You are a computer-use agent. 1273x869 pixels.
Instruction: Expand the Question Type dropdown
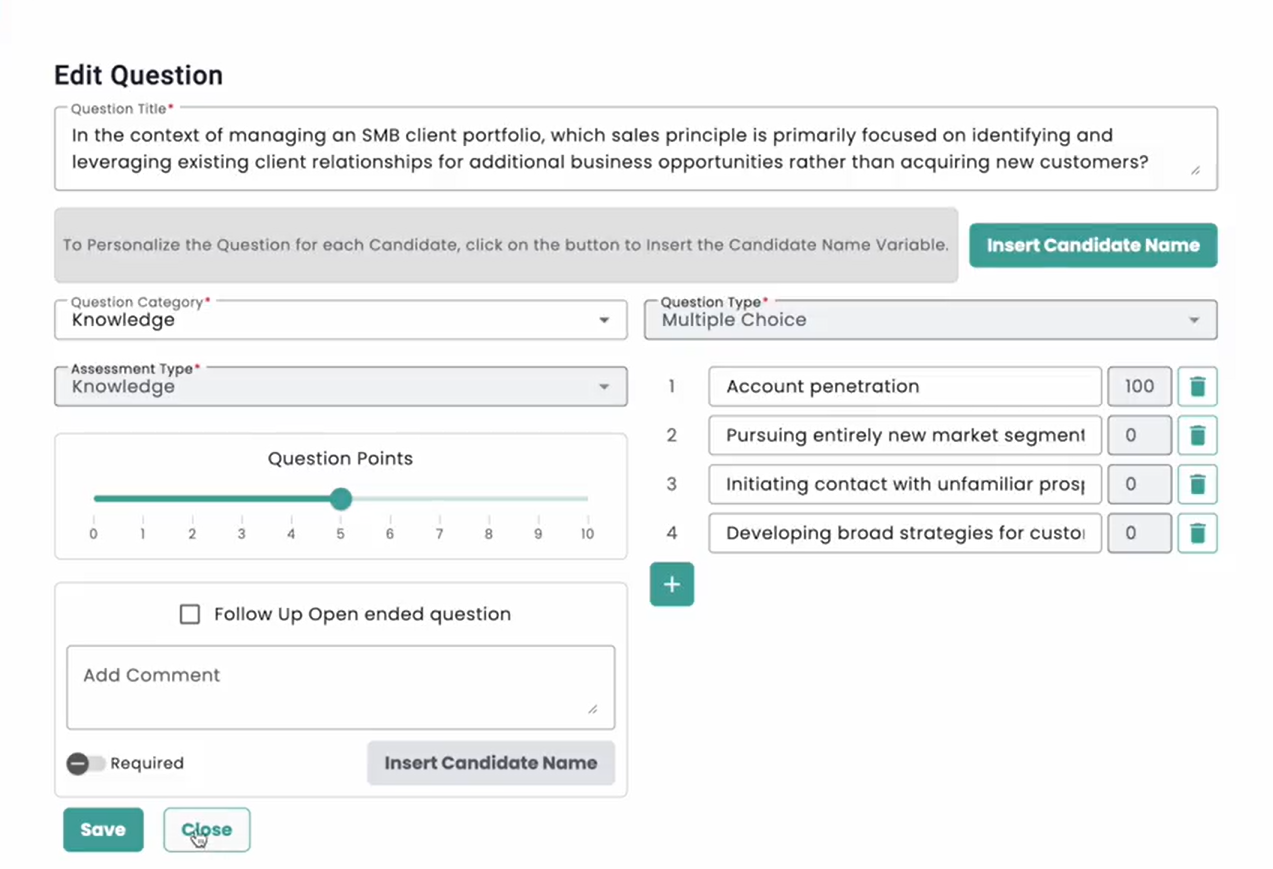(930, 320)
